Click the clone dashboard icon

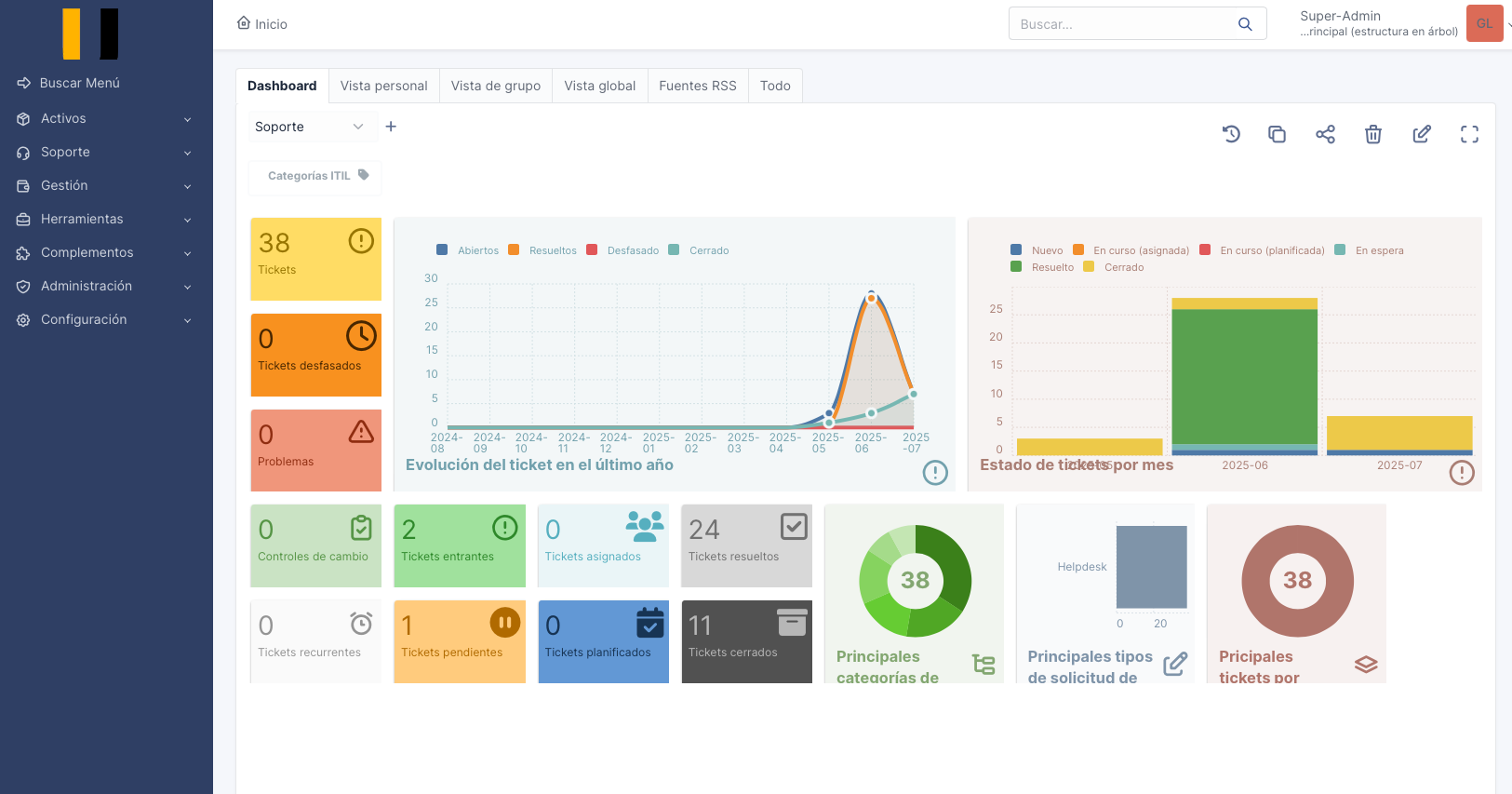(1277, 134)
